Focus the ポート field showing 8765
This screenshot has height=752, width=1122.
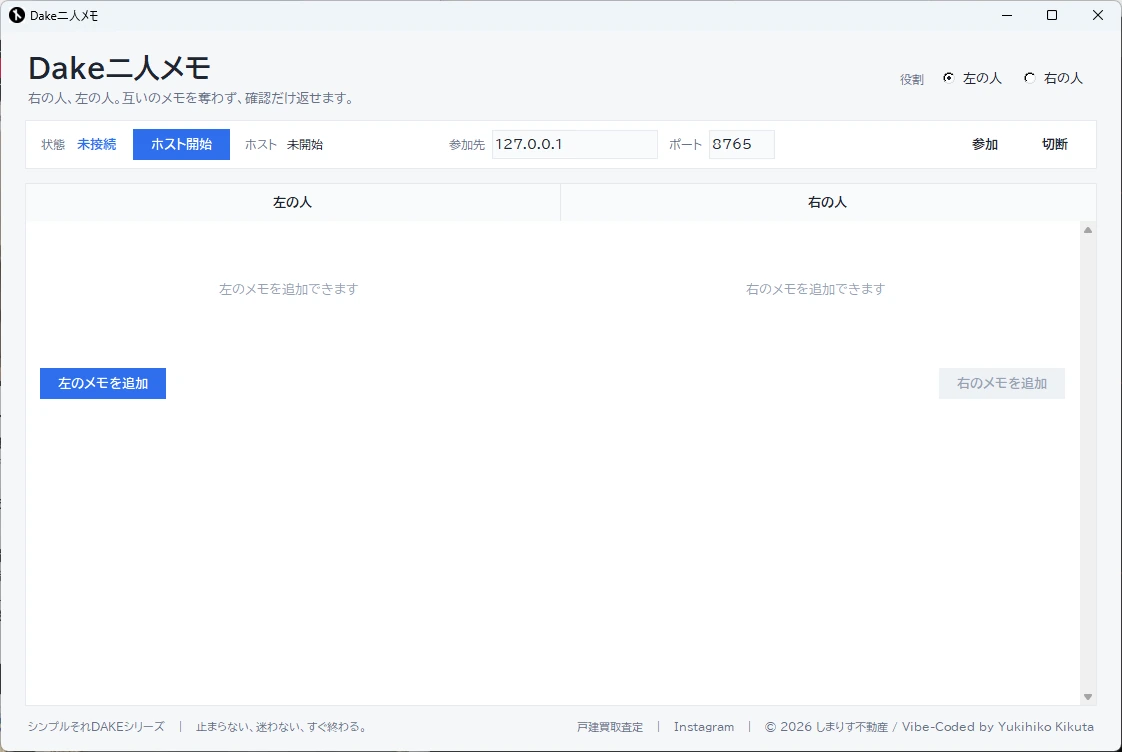[741, 145]
